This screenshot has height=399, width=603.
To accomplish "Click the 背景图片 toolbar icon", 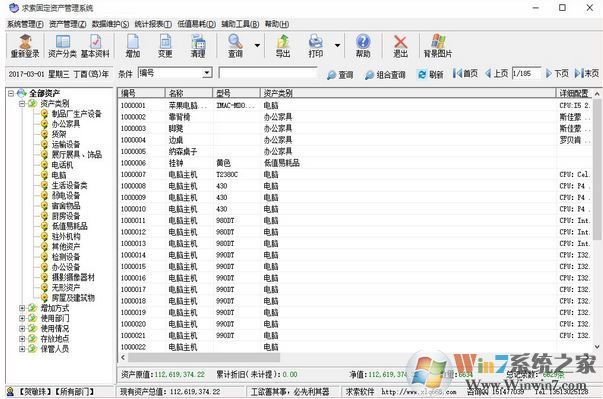I will [x=438, y=46].
